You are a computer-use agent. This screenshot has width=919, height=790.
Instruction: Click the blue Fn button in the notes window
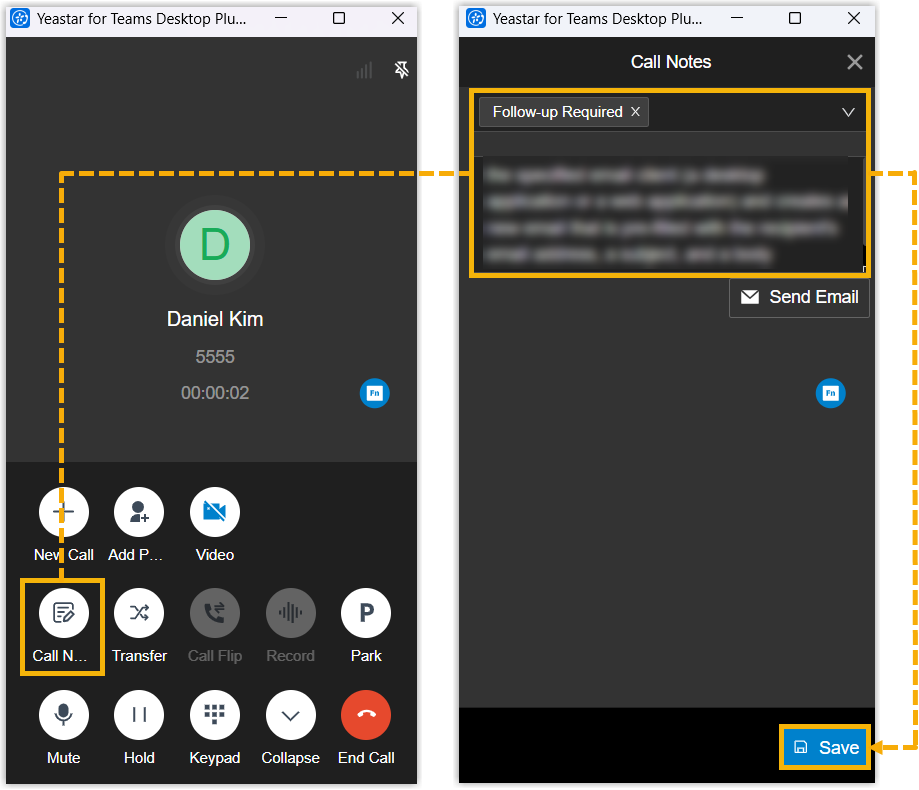[x=830, y=393]
